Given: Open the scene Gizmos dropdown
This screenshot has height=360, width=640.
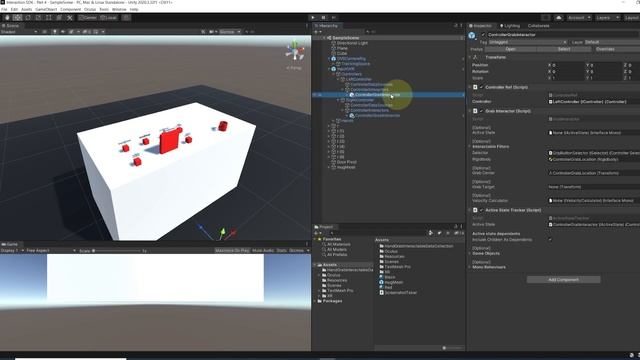Looking at the screenshot, I should [x=230, y=31].
